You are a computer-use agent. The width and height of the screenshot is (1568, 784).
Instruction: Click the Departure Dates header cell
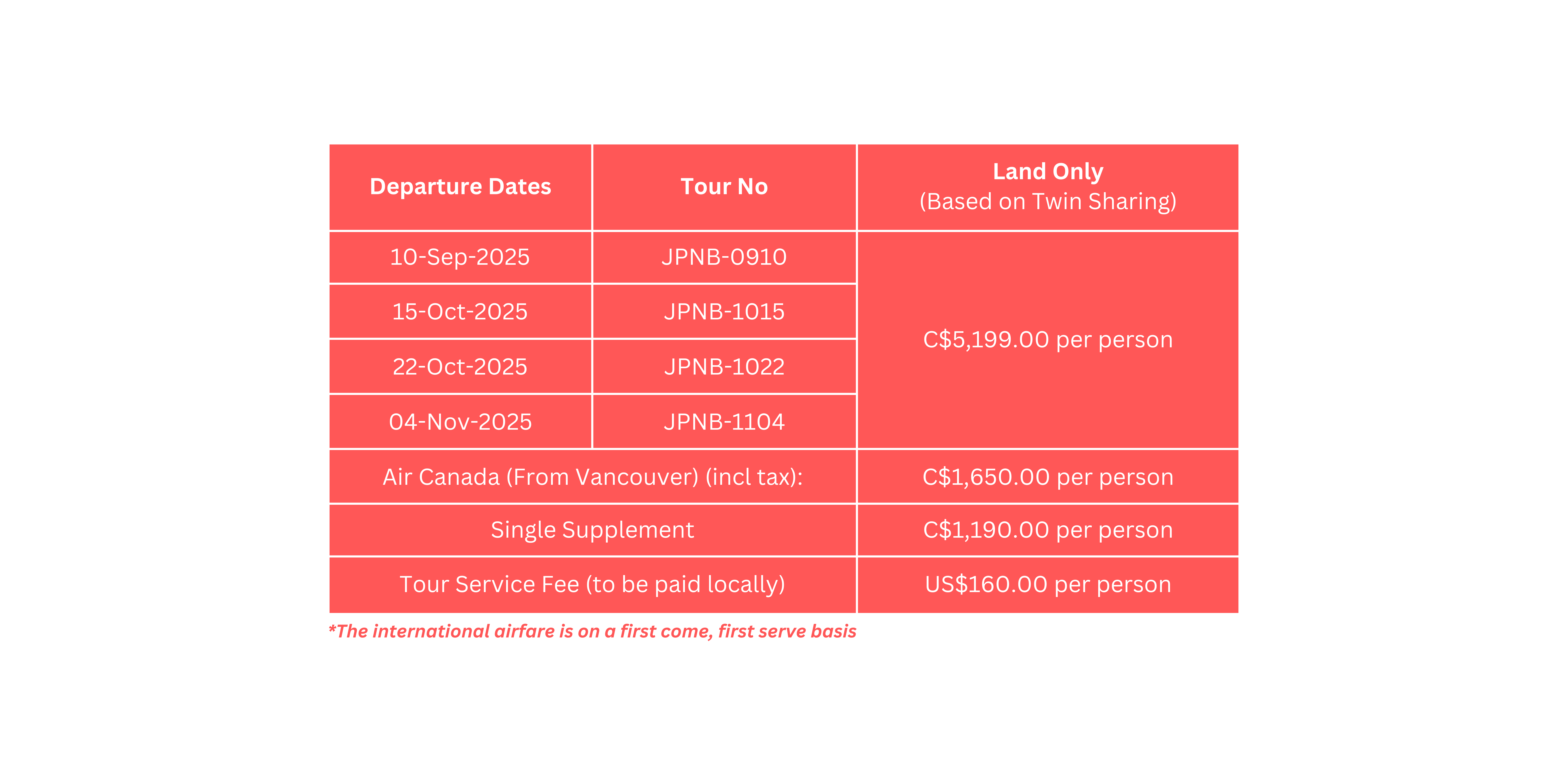pos(460,187)
